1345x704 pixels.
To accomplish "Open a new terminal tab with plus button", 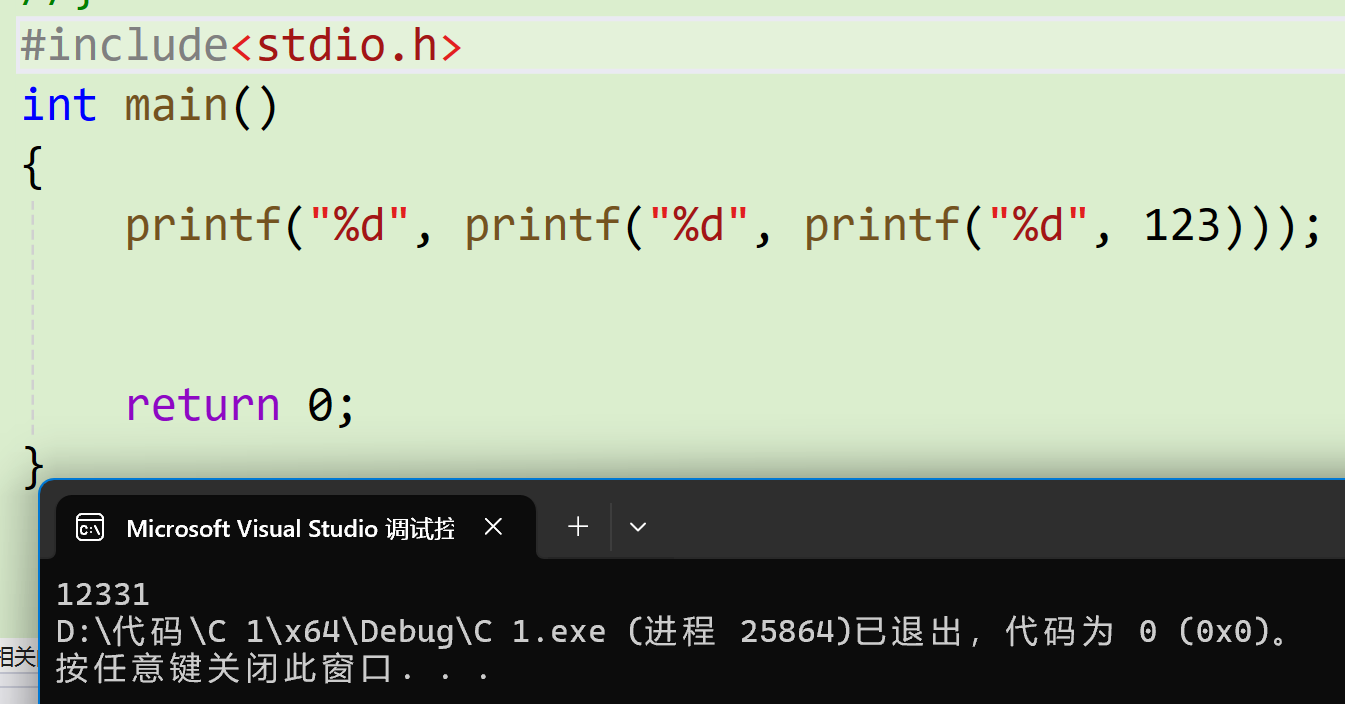I will pyautogui.click(x=578, y=526).
